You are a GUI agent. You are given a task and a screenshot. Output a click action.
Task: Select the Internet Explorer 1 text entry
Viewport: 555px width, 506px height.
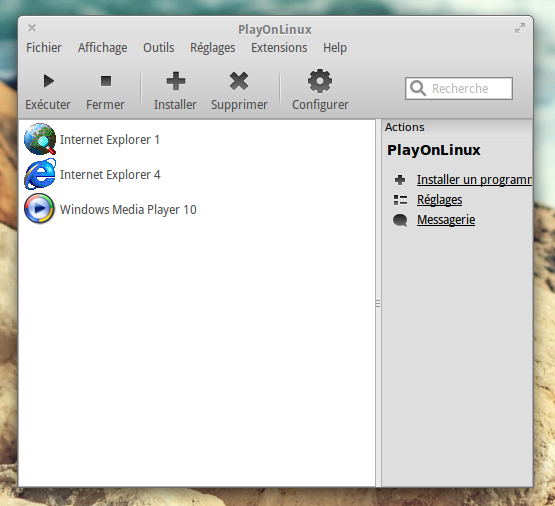pos(110,139)
